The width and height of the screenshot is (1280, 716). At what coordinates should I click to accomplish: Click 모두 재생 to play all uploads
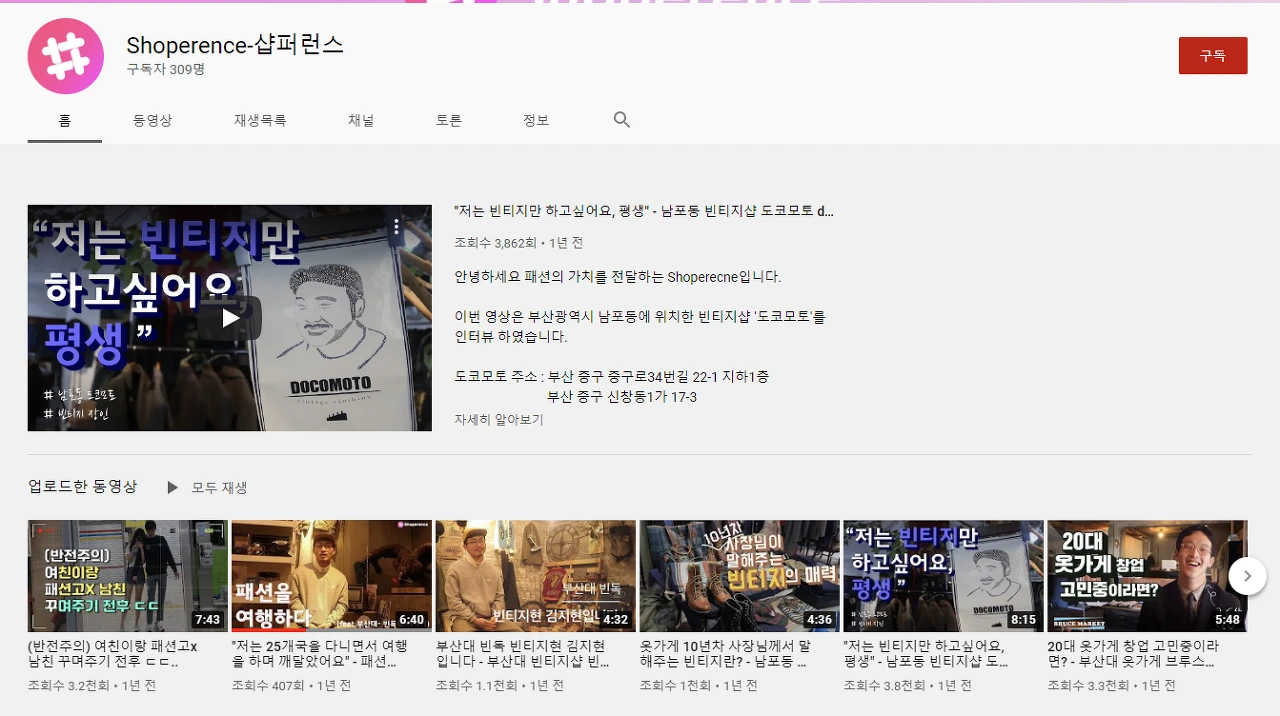point(219,487)
